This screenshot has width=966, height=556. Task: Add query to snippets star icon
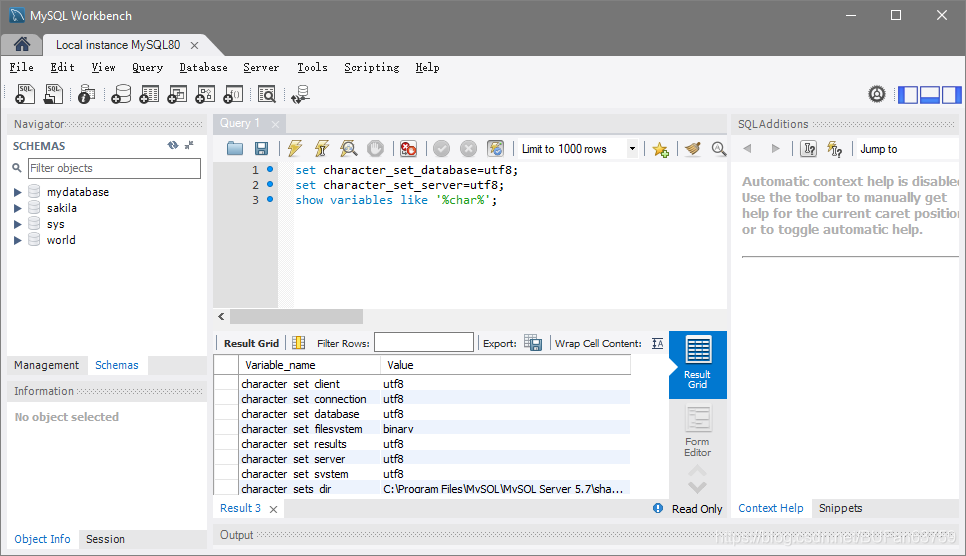pyautogui.click(x=660, y=149)
